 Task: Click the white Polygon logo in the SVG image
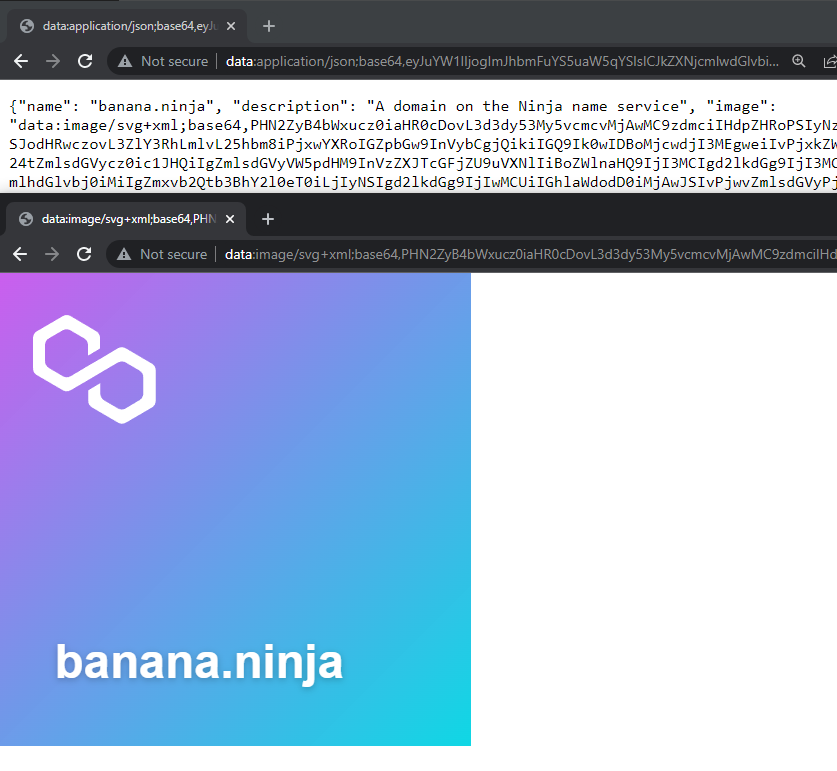(x=94, y=369)
